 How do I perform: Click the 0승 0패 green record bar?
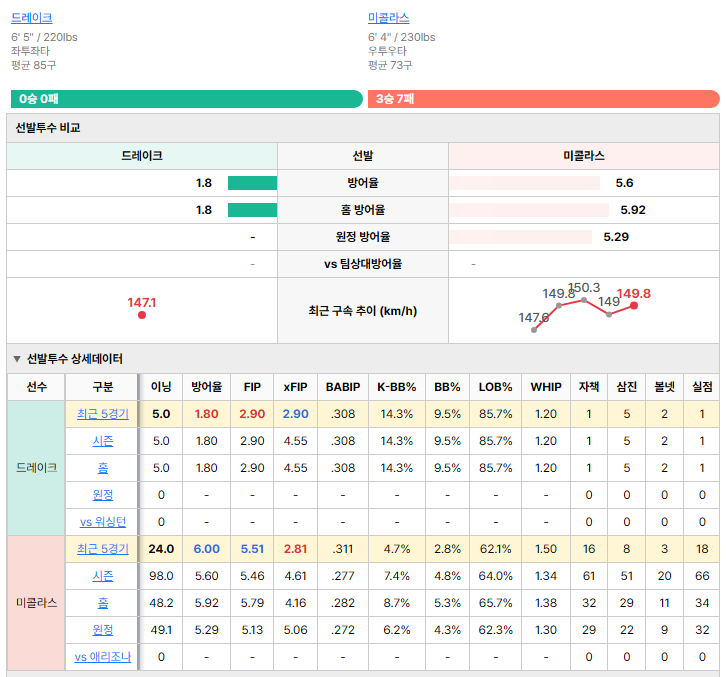(187, 99)
